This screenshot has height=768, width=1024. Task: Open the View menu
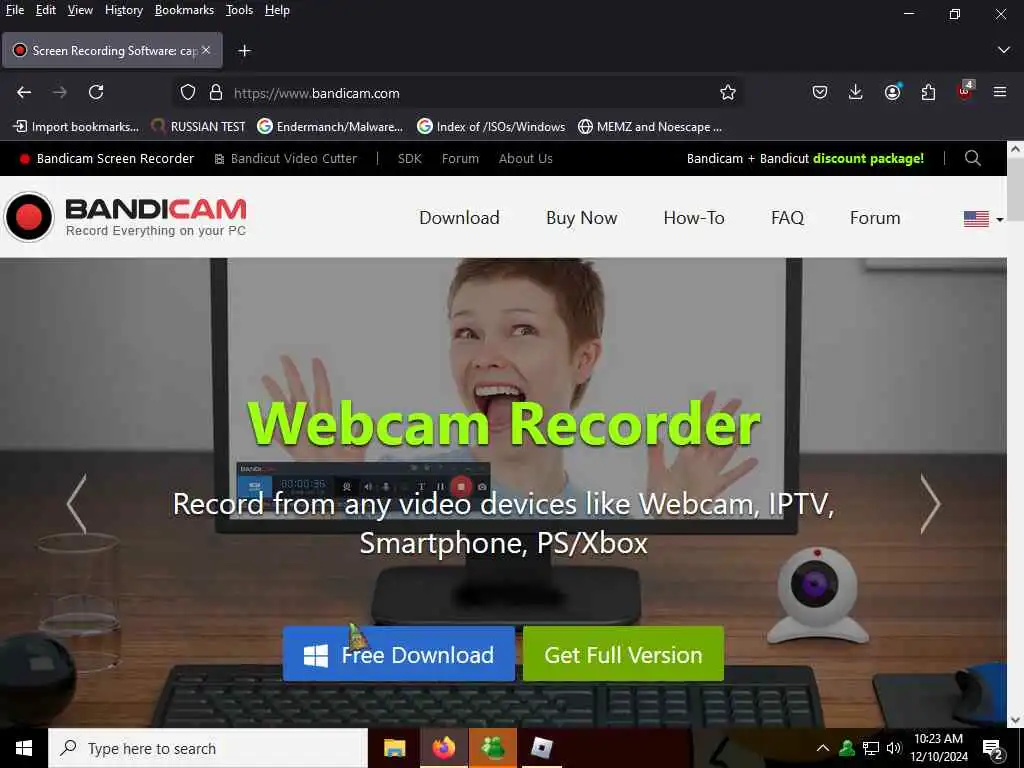click(x=80, y=10)
